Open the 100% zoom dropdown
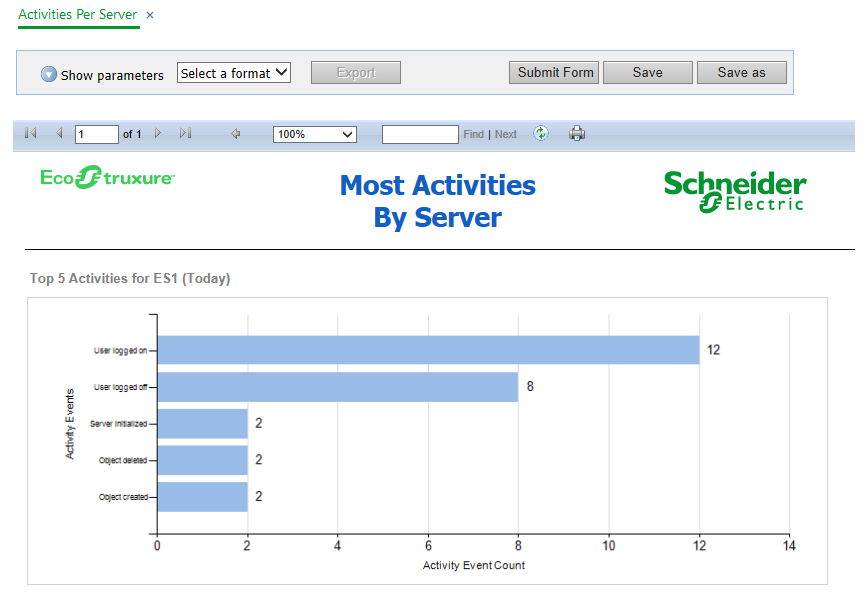Viewport: 867px width, 602px height. coord(315,134)
